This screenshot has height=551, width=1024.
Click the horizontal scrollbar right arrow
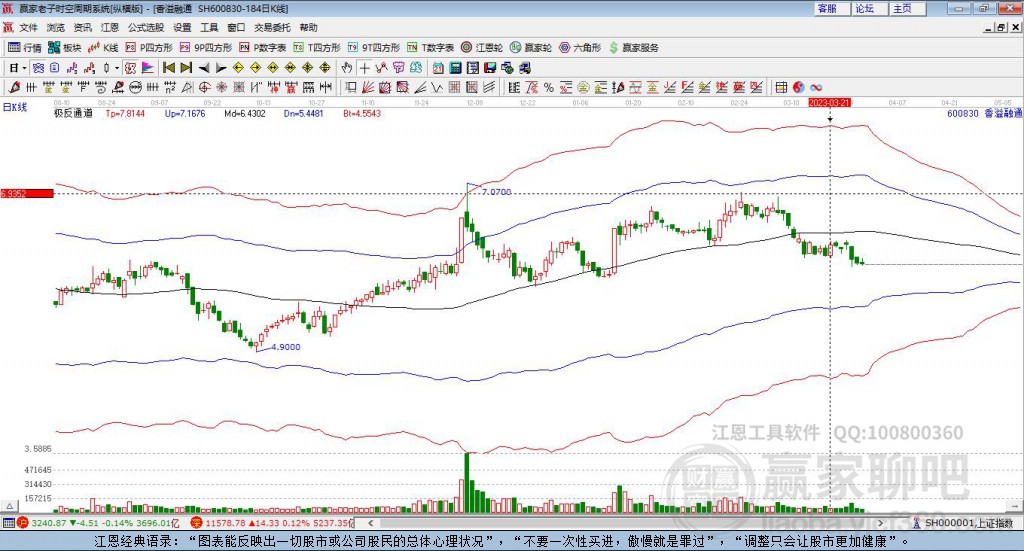[880, 523]
